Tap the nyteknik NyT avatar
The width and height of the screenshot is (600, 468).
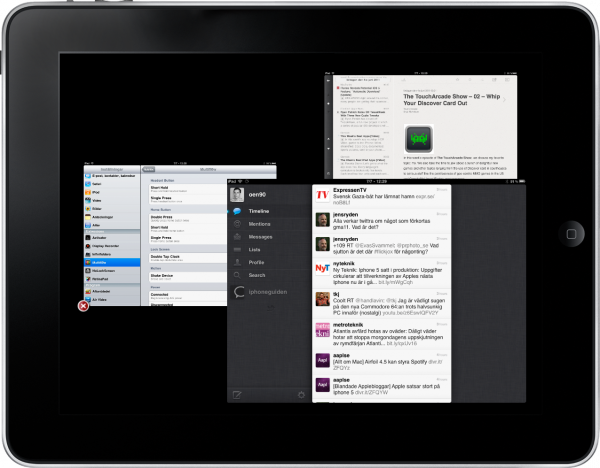[x=323, y=269]
